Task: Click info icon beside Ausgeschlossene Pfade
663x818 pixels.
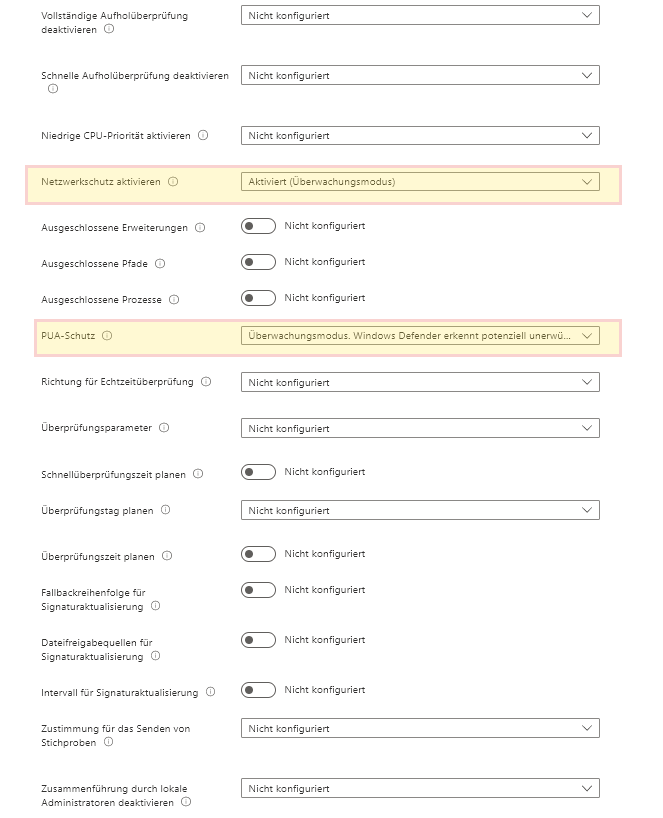Action: pyautogui.click(x=160, y=264)
